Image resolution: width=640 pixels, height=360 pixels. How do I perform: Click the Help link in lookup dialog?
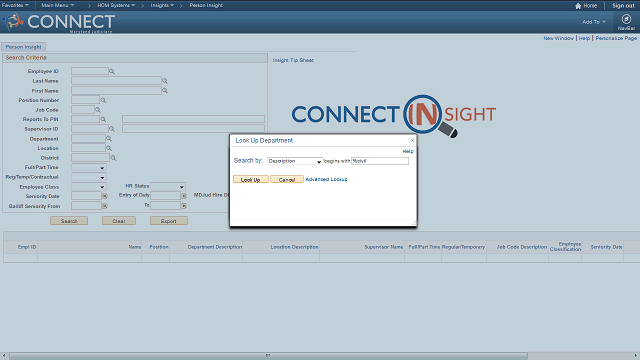click(x=408, y=151)
